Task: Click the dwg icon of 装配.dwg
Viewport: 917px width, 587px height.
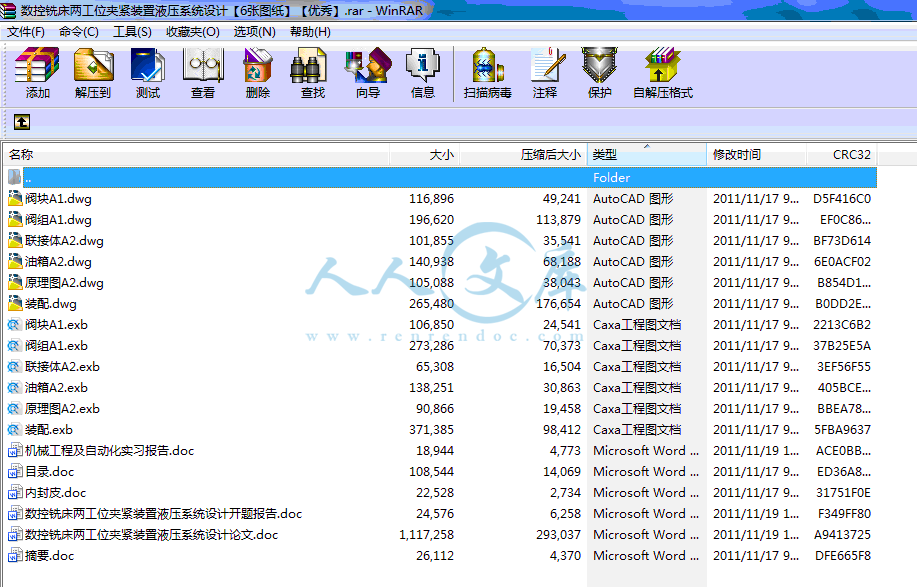Action: pos(15,303)
